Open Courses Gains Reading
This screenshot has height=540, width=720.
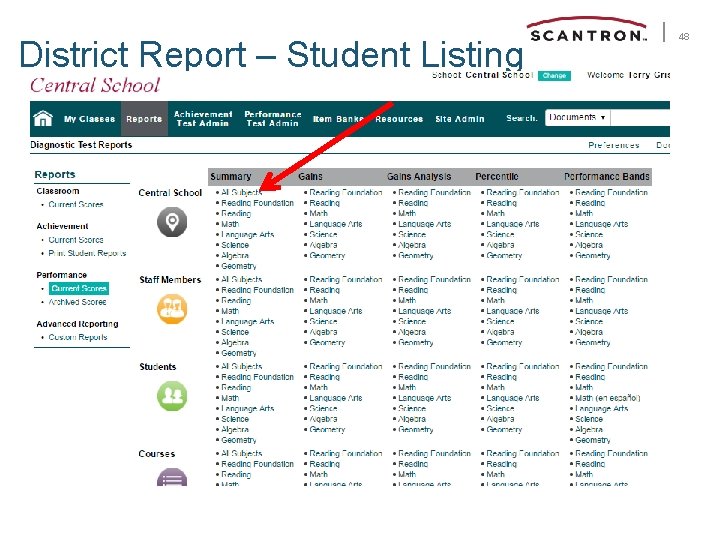[x=324, y=464]
